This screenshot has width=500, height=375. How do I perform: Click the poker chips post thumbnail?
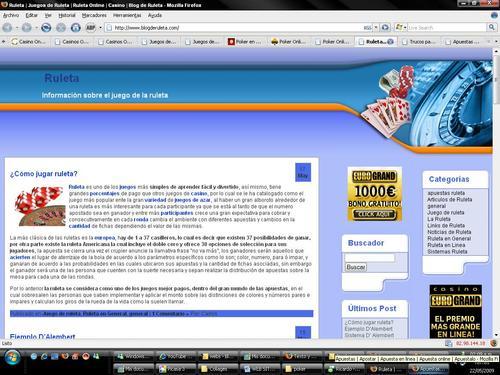coord(40,206)
